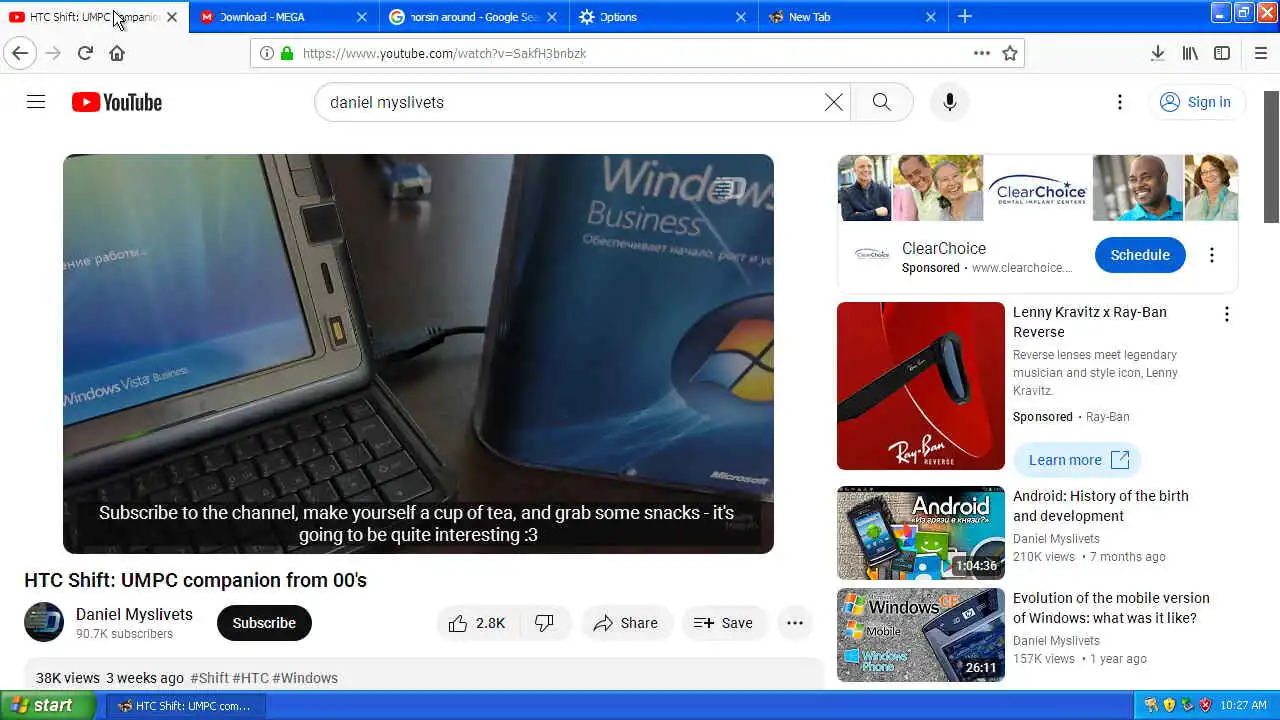Clear the search query with the X
The image size is (1280, 720).
pyautogui.click(x=833, y=102)
